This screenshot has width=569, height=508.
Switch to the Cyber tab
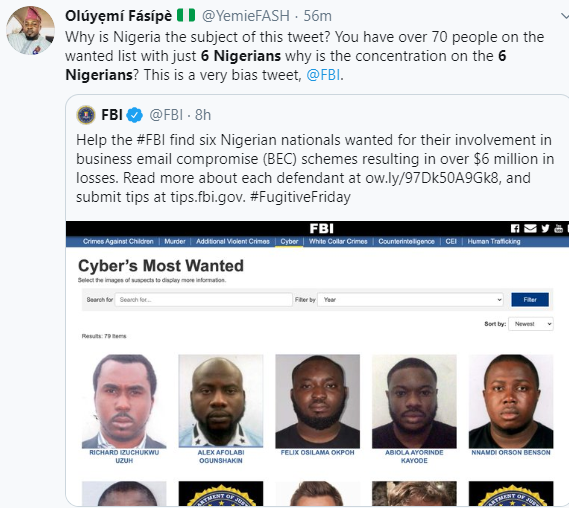(x=289, y=241)
